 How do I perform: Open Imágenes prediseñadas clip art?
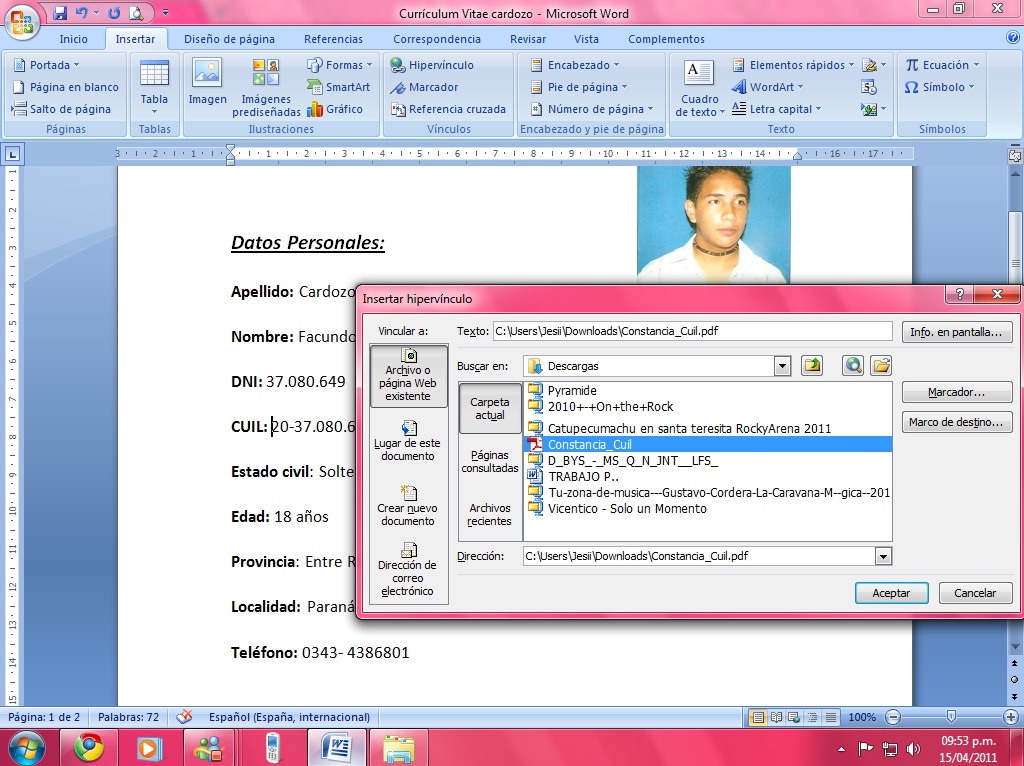coord(266,88)
